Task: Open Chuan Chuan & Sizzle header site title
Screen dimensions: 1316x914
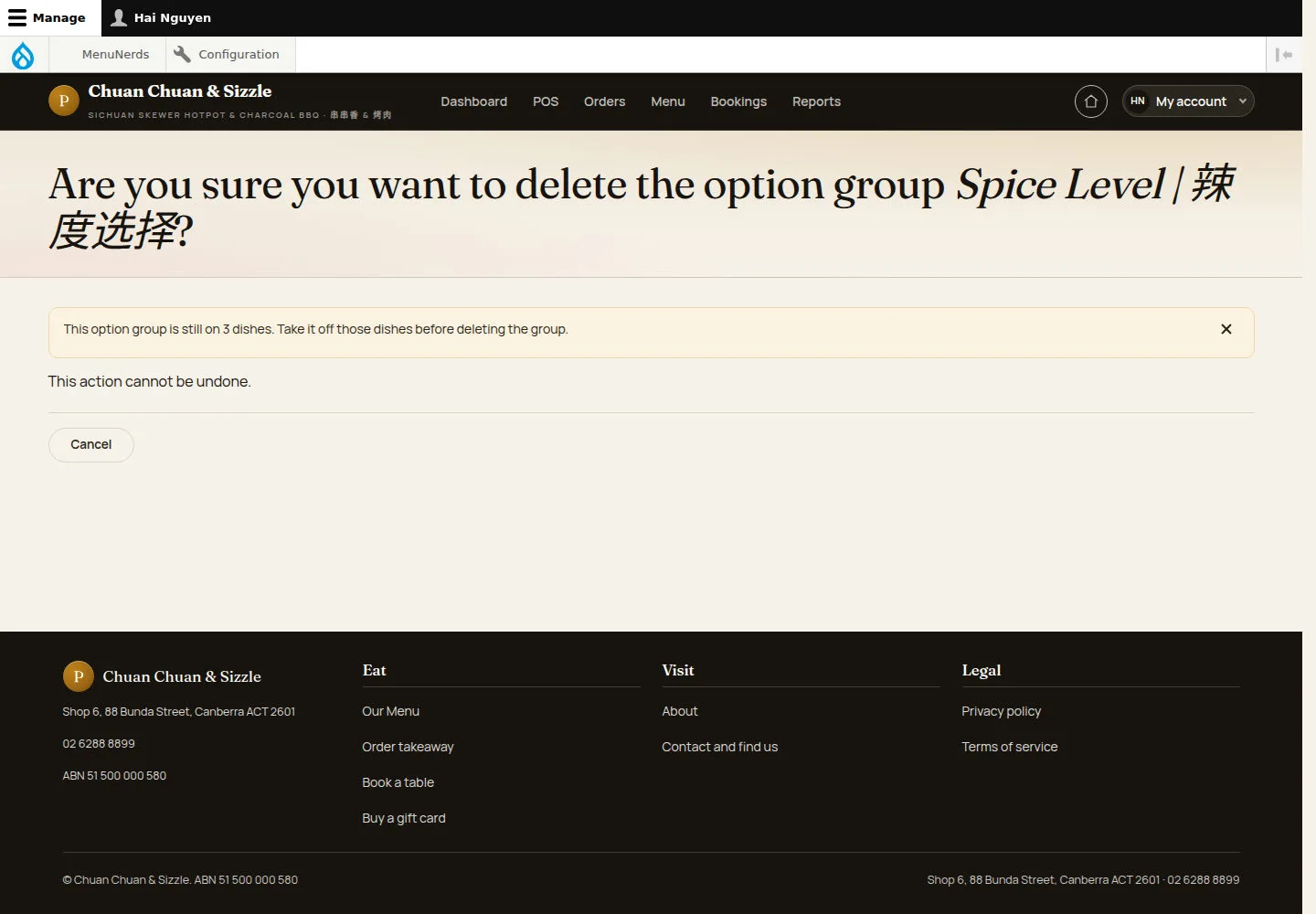Action: 180,91
